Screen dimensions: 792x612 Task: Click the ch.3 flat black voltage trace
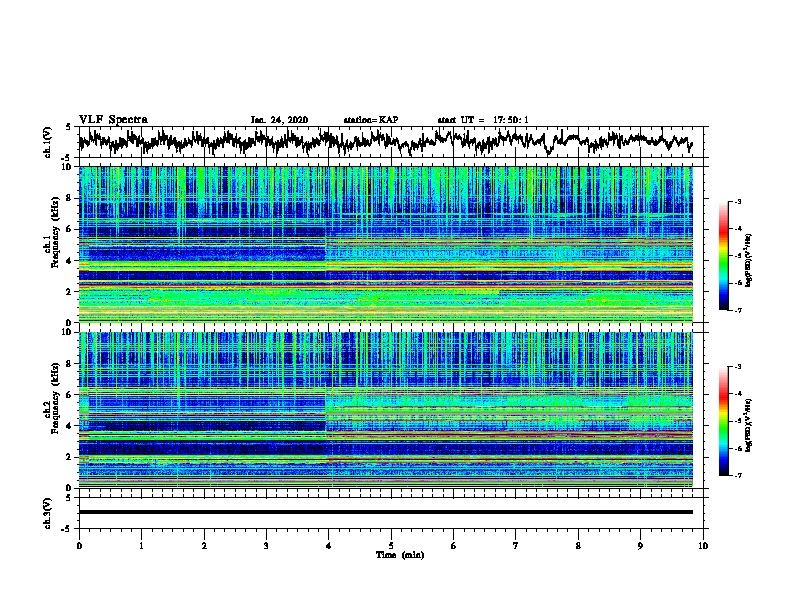click(x=385, y=512)
